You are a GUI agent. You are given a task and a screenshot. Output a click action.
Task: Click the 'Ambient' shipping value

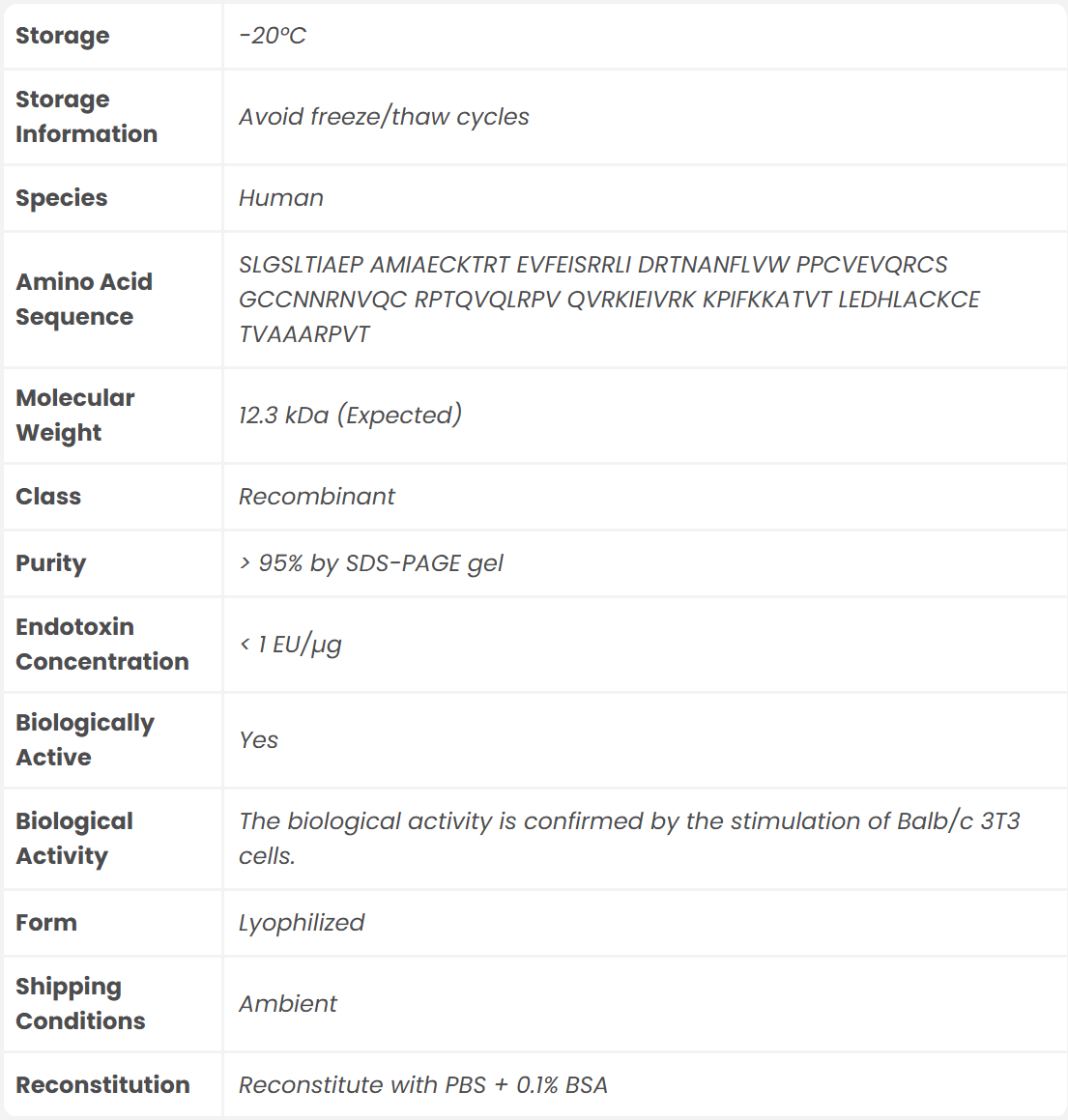pos(288,1004)
